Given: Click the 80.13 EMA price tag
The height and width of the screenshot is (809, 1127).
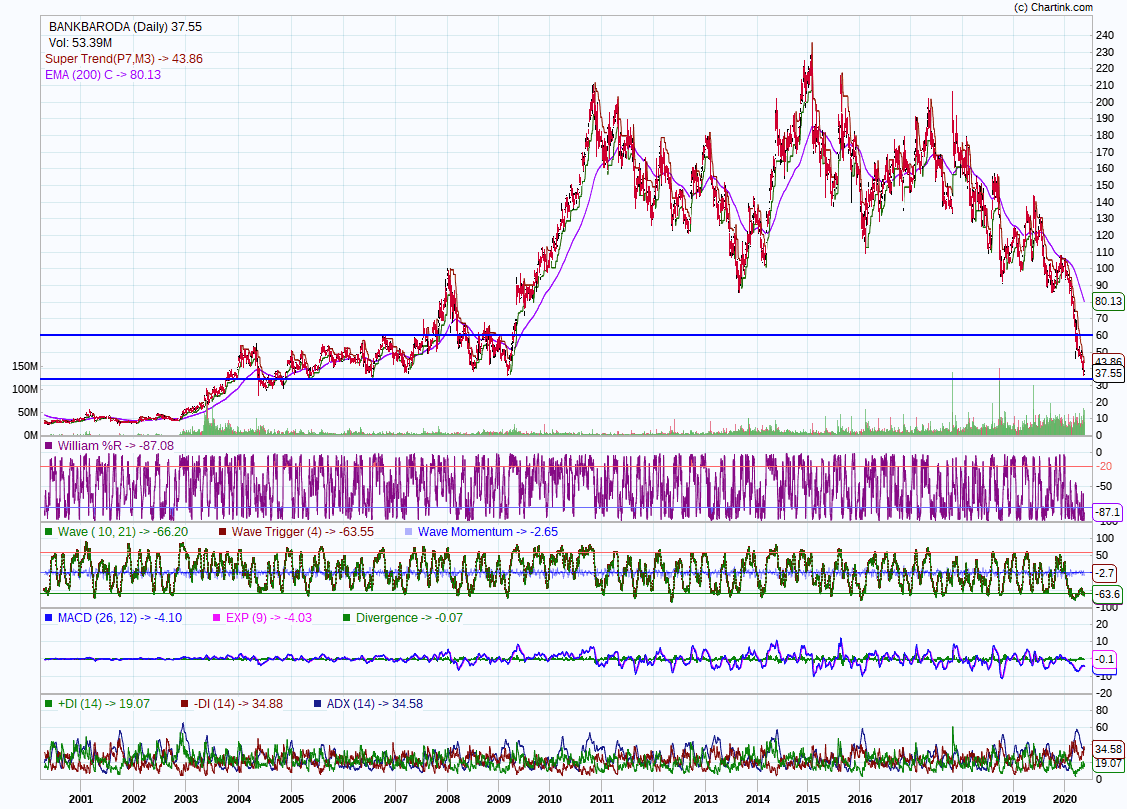Looking at the screenshot, I should point(1107,301).
